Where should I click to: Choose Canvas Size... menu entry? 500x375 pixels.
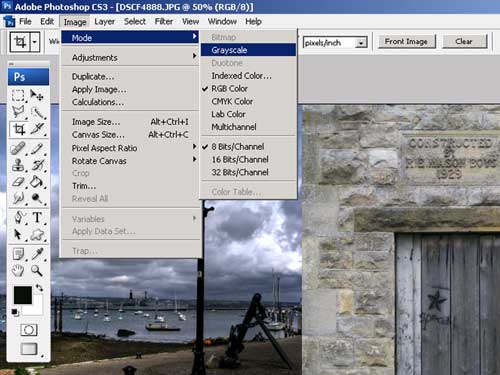coord(130,135)
